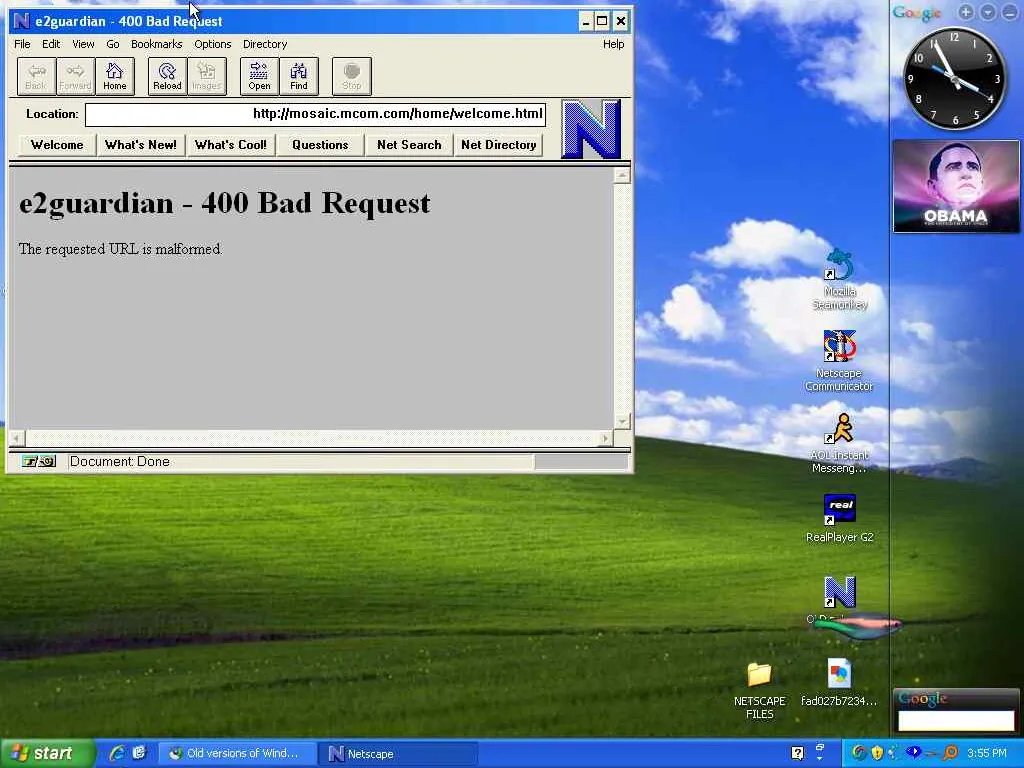Click the 3:55 PM taskbar clock

coord(987,753)
